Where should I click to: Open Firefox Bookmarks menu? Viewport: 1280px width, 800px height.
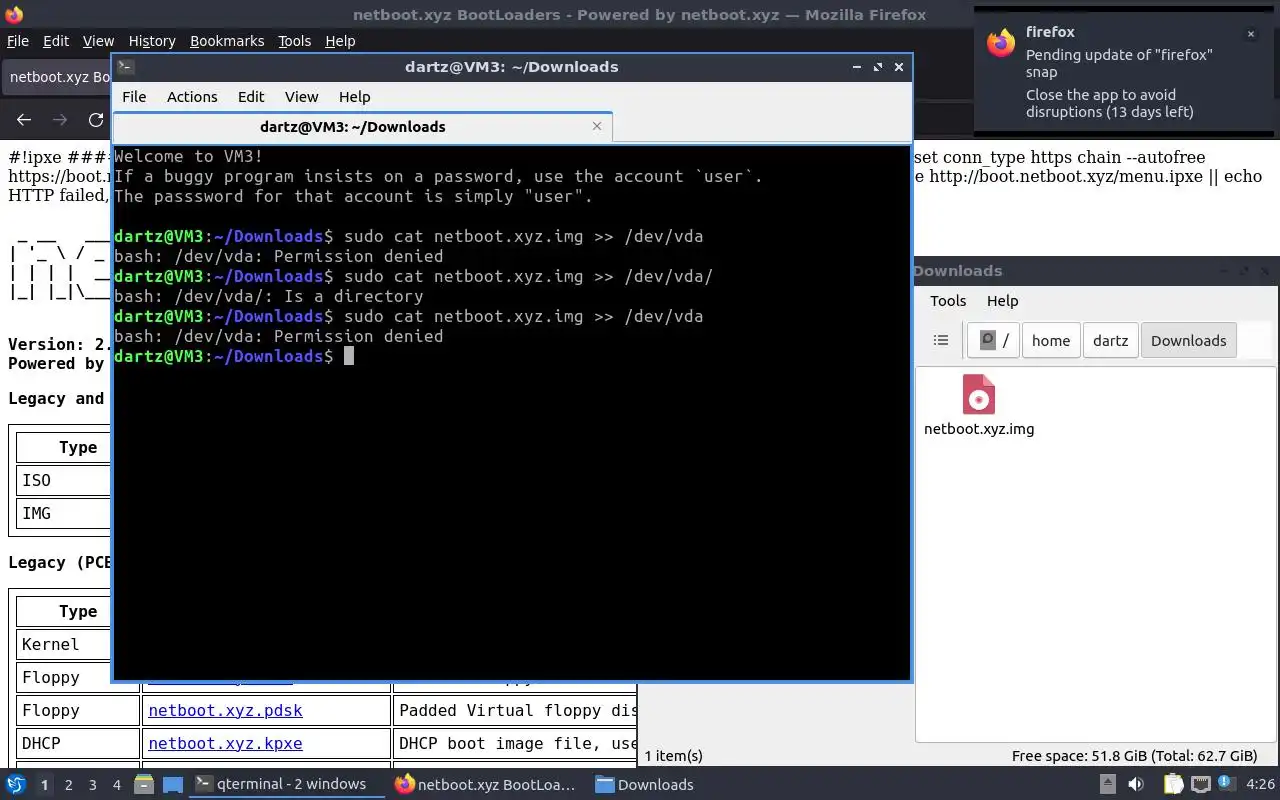(x=227, y=41)
